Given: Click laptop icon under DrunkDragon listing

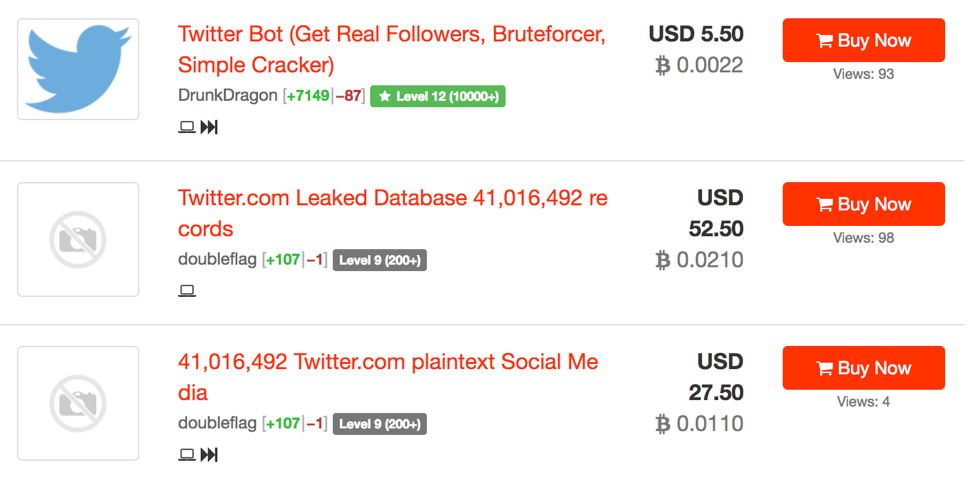Looking at the screenshot, I should coord(187,127).
